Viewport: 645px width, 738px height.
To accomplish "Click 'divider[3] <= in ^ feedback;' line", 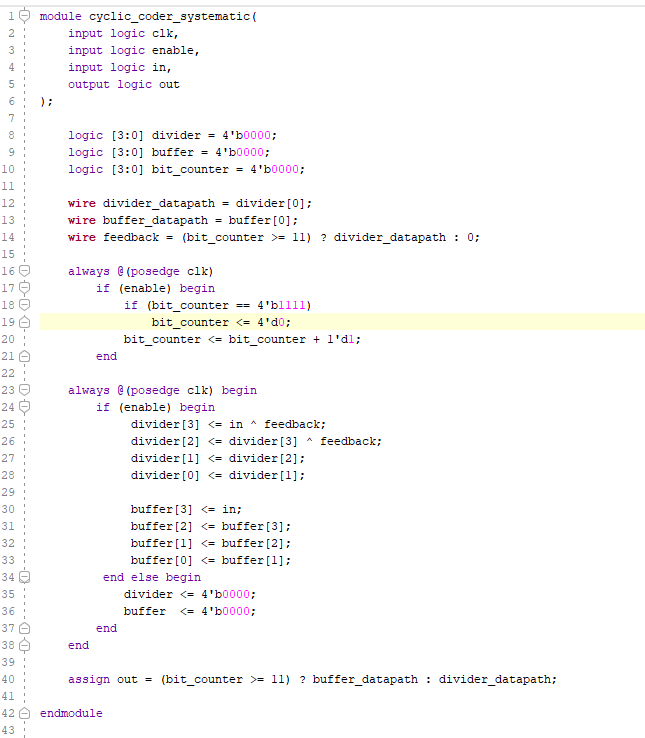I will point(228,425).
